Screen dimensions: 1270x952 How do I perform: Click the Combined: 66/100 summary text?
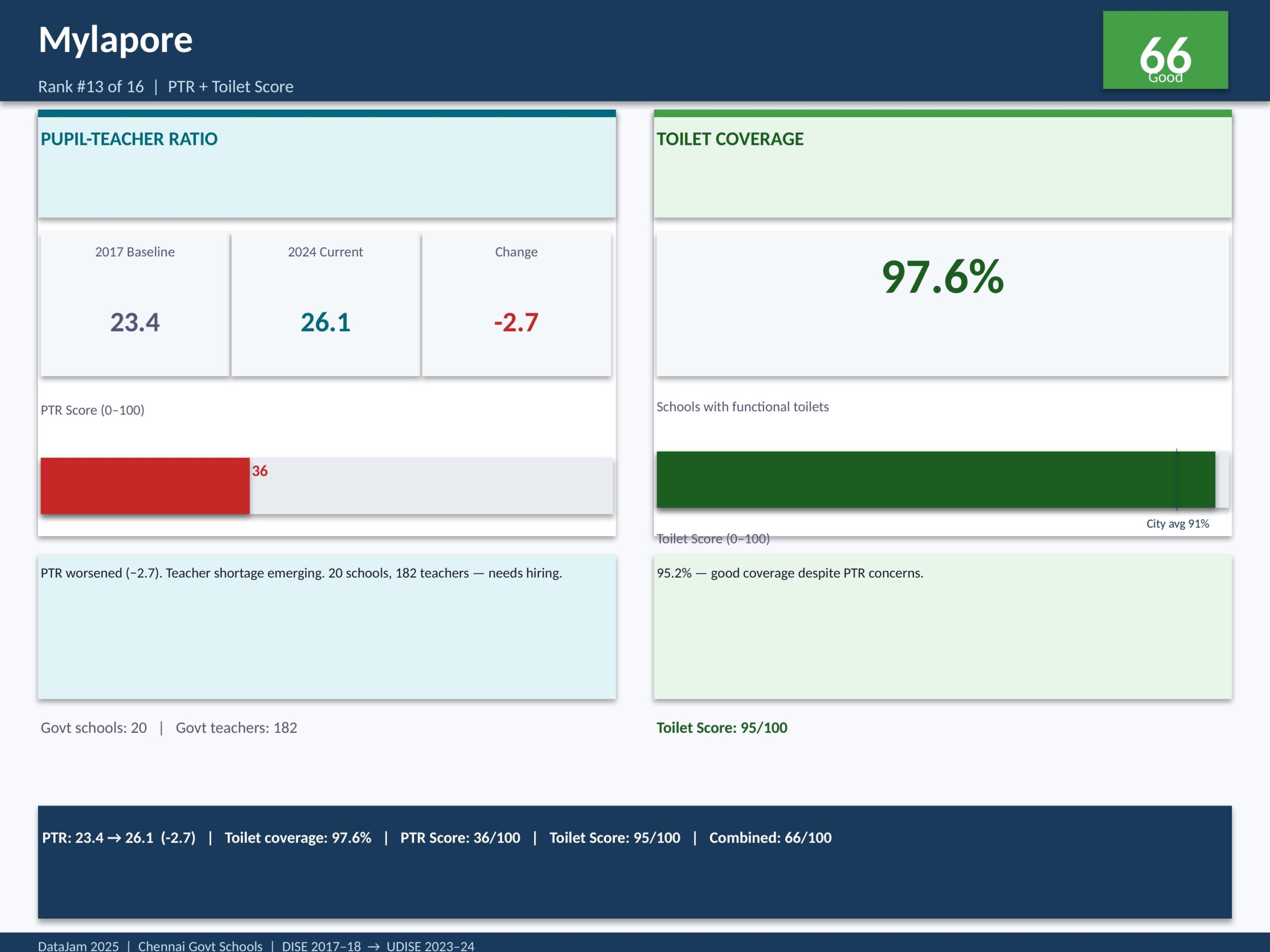pos(770,838)
